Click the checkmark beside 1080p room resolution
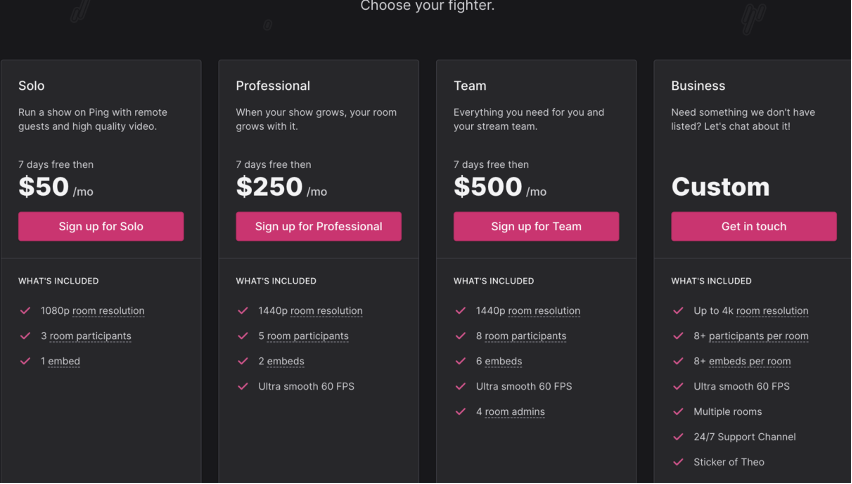The height and width of the screenshot is (484, 852). coord(25,311)
